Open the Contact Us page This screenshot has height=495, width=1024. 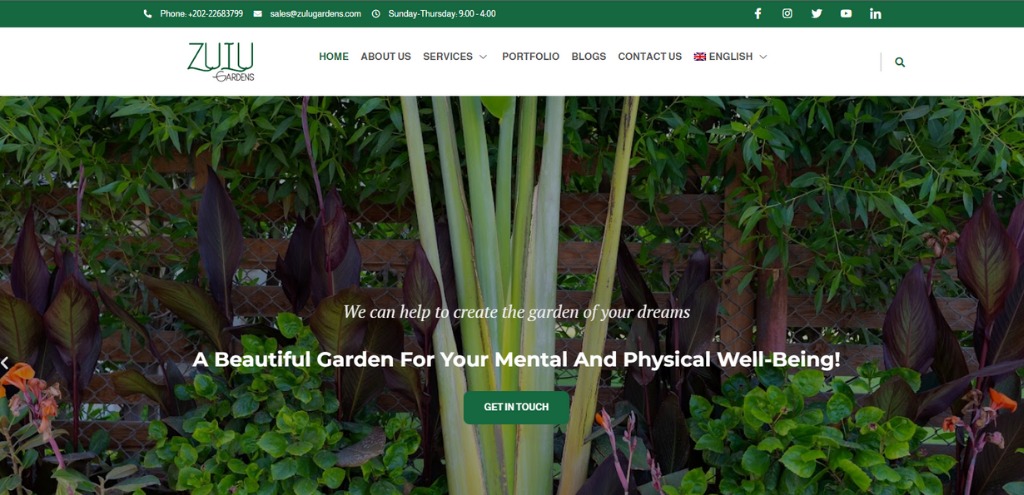(x=650, y=57)
